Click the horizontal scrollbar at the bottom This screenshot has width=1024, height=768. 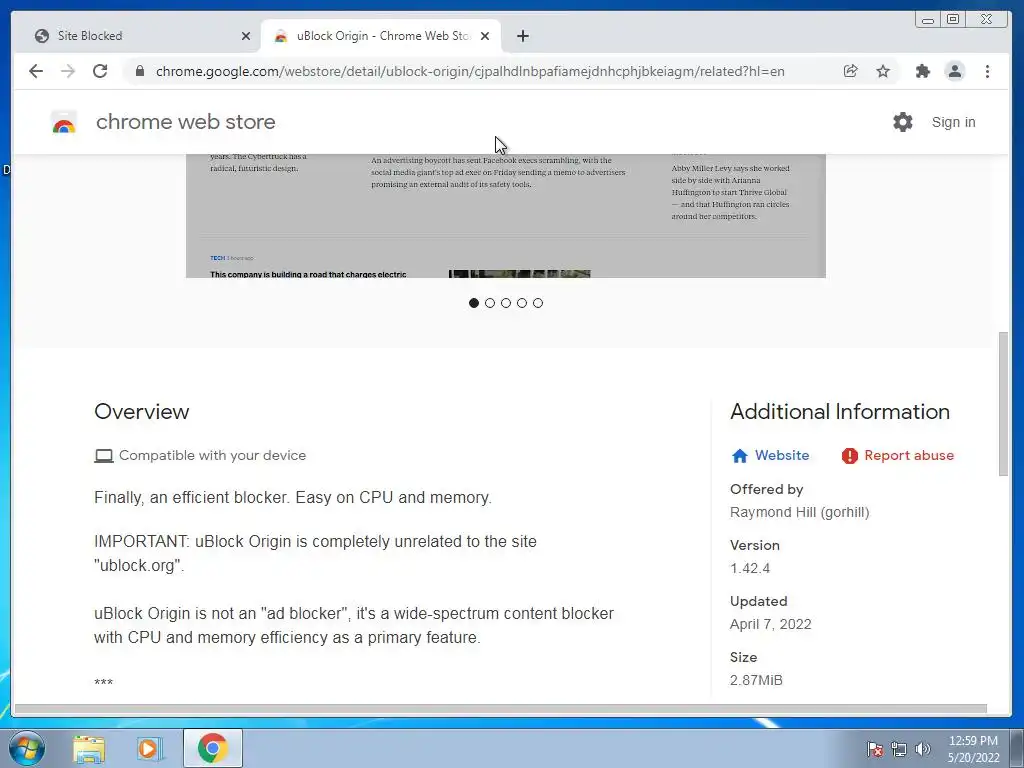[500, 709]
